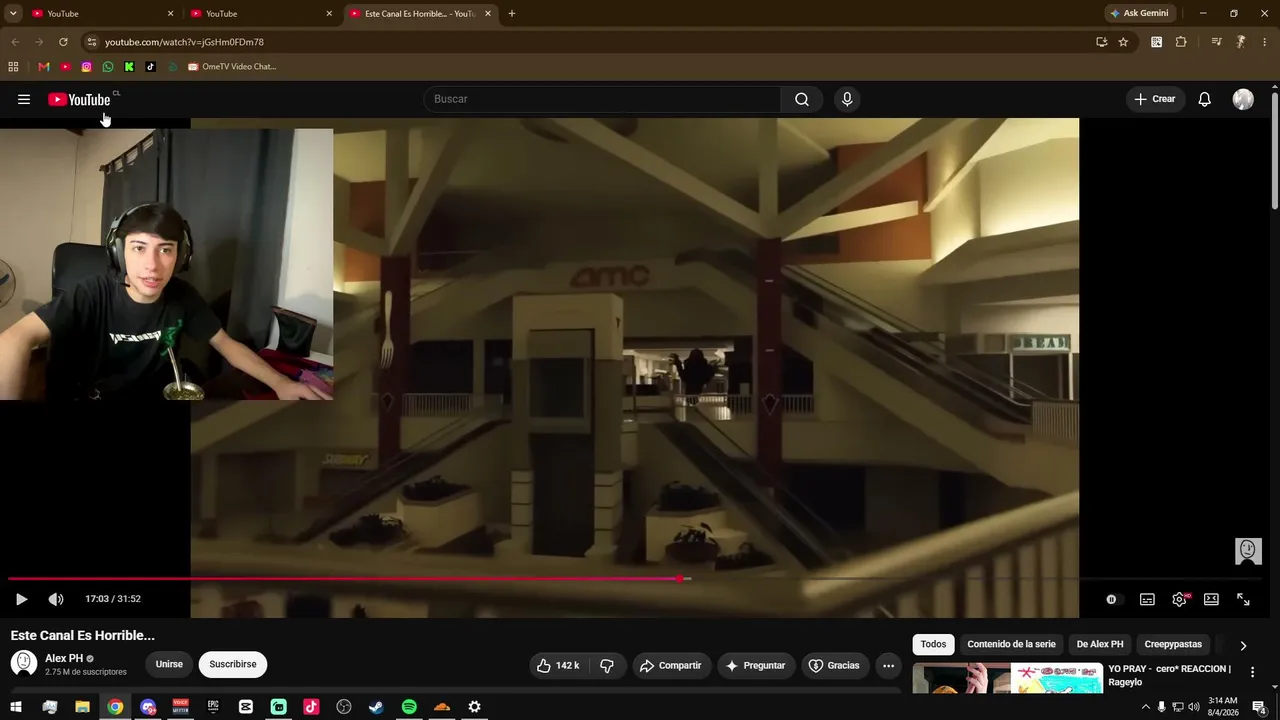Open the media controls toolbar icon
The image size is (1280, 720).
click(x=1216, y=42)
